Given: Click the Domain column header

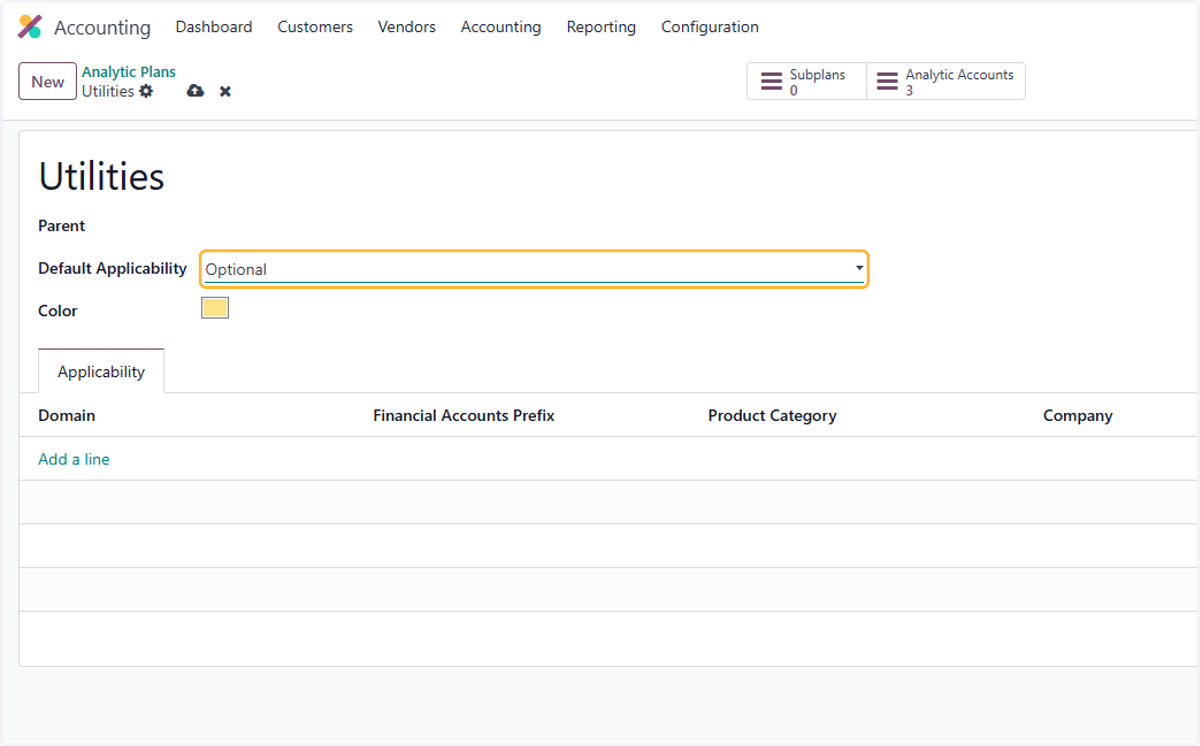Looking at the screenshot, I should click(x=67, y=415).
